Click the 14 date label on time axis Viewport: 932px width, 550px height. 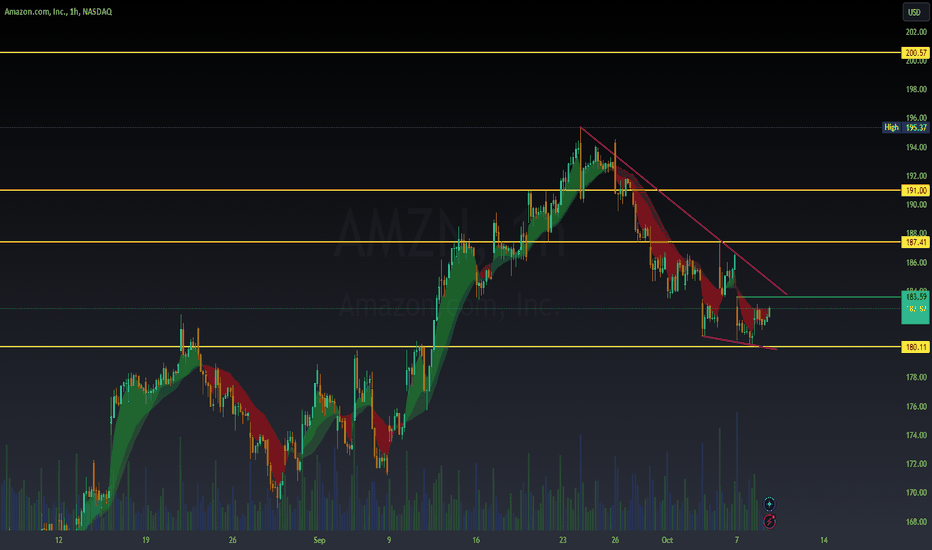click(x=824, y=540)
